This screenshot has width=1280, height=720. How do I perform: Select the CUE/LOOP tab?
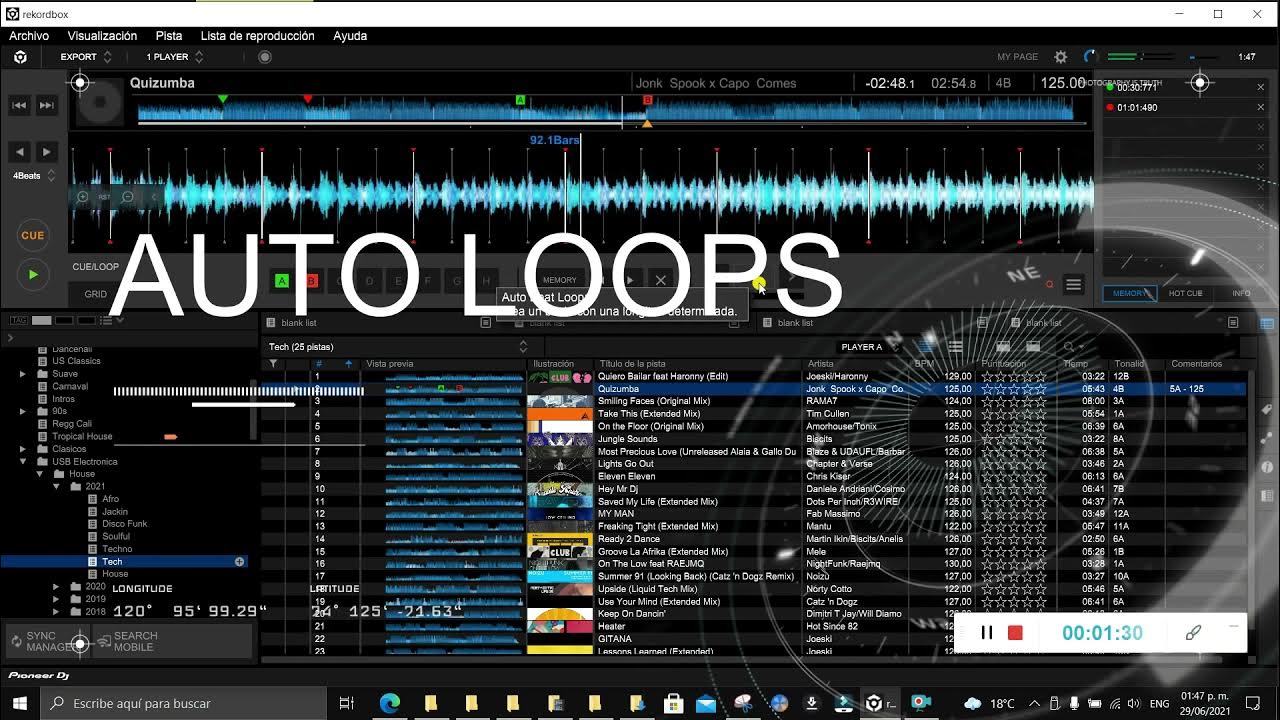click(96, 267)
